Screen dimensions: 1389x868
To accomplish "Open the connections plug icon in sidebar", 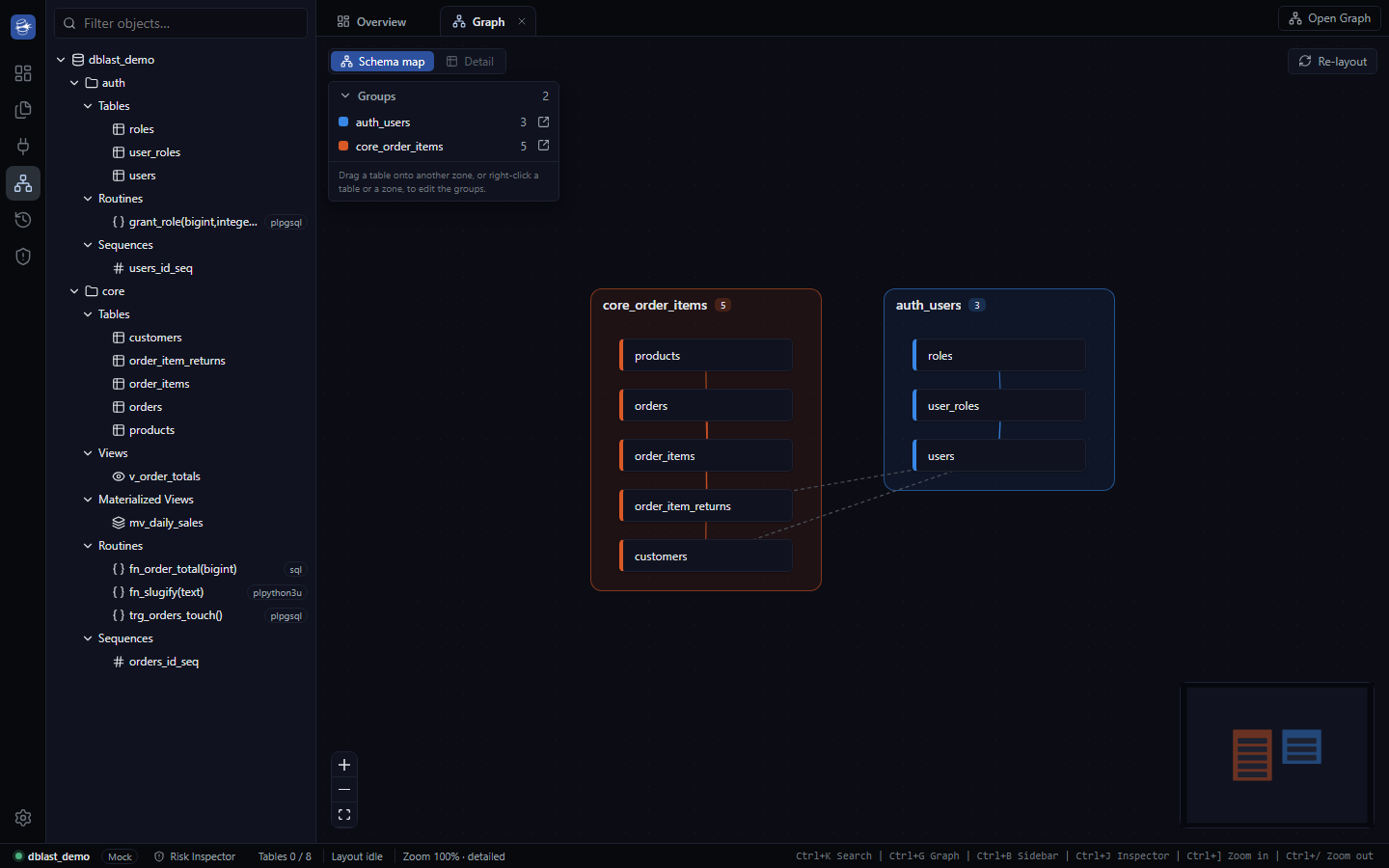I will coord(23,147).
